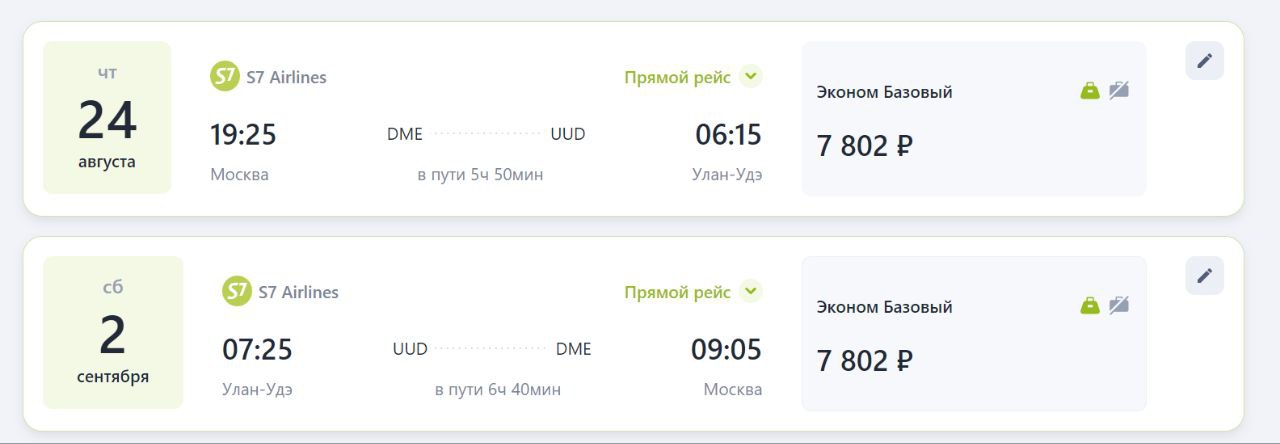Click the S7 logo on the Moscow departure flight

[x=225, y=77]
